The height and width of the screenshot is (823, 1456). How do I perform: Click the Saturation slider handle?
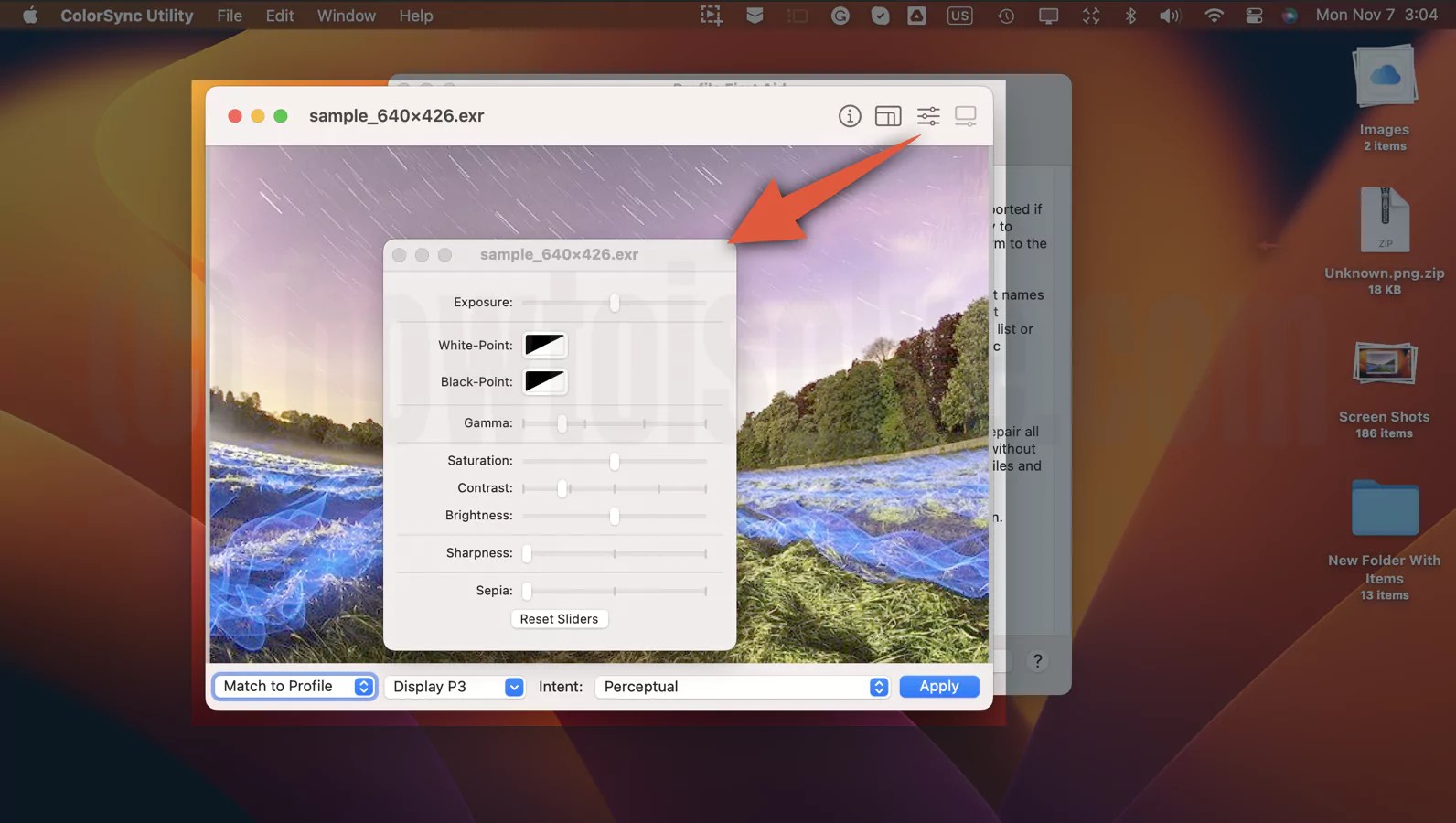(x=615, y=461)
